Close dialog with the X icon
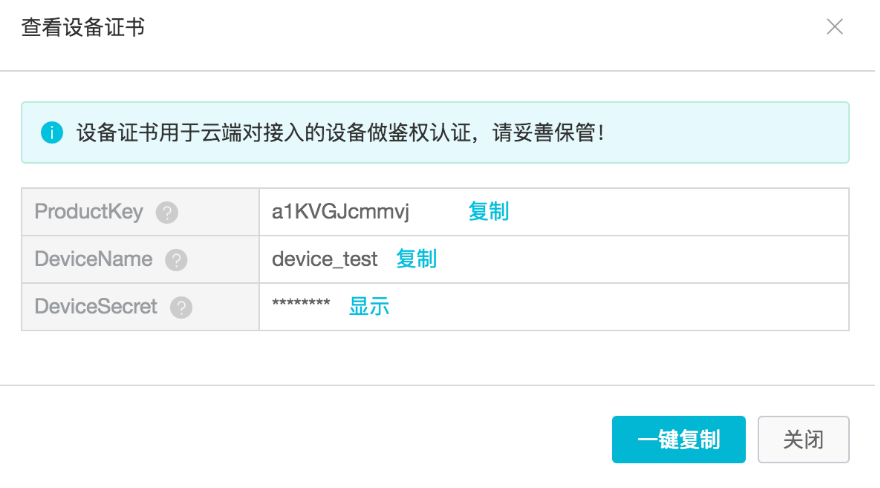This screenshot has width=880, height=488. 835,27
